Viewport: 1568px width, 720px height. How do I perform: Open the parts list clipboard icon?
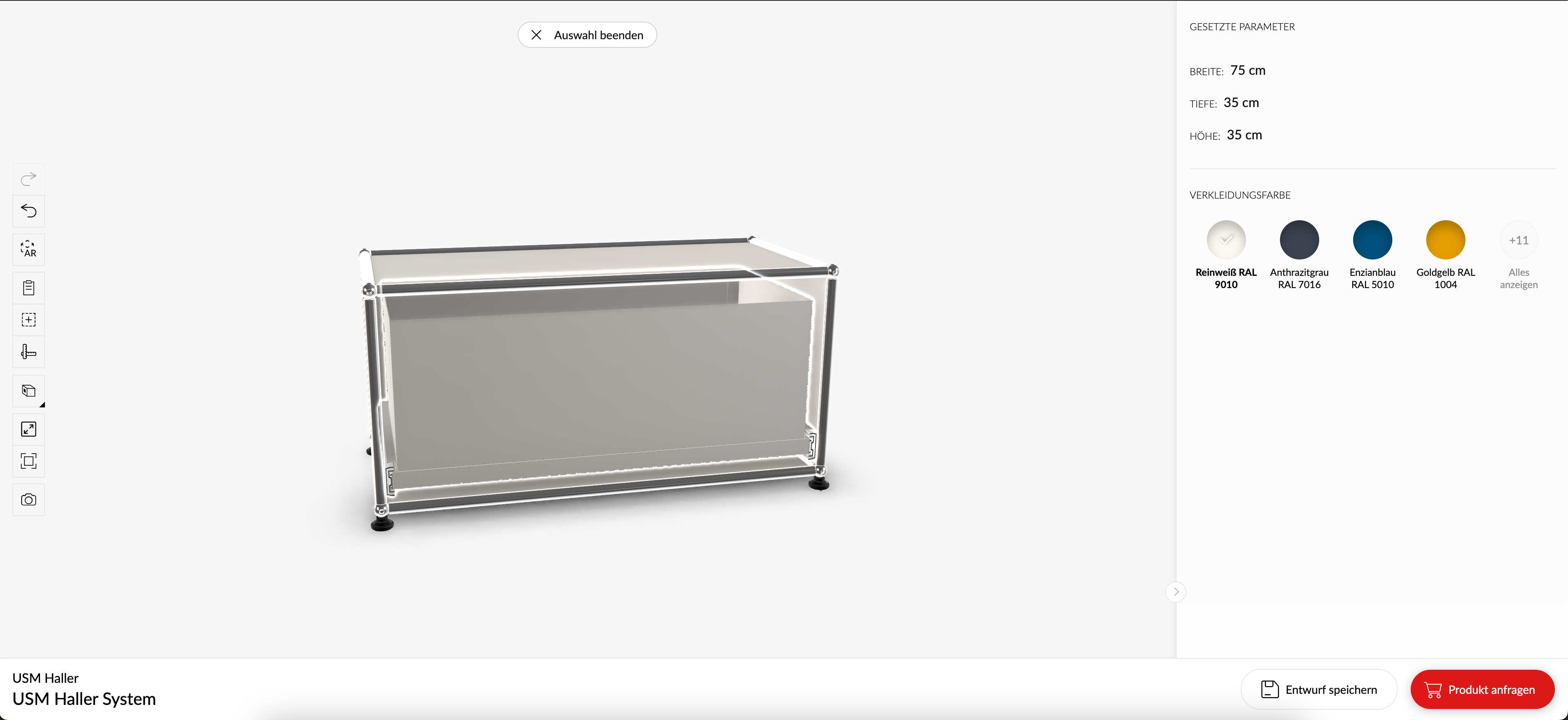tap(29, 288)
